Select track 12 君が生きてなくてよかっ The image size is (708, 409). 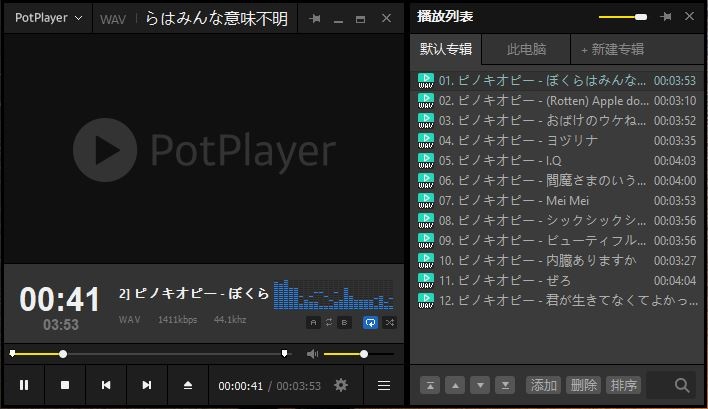click(x=557, y=300)
